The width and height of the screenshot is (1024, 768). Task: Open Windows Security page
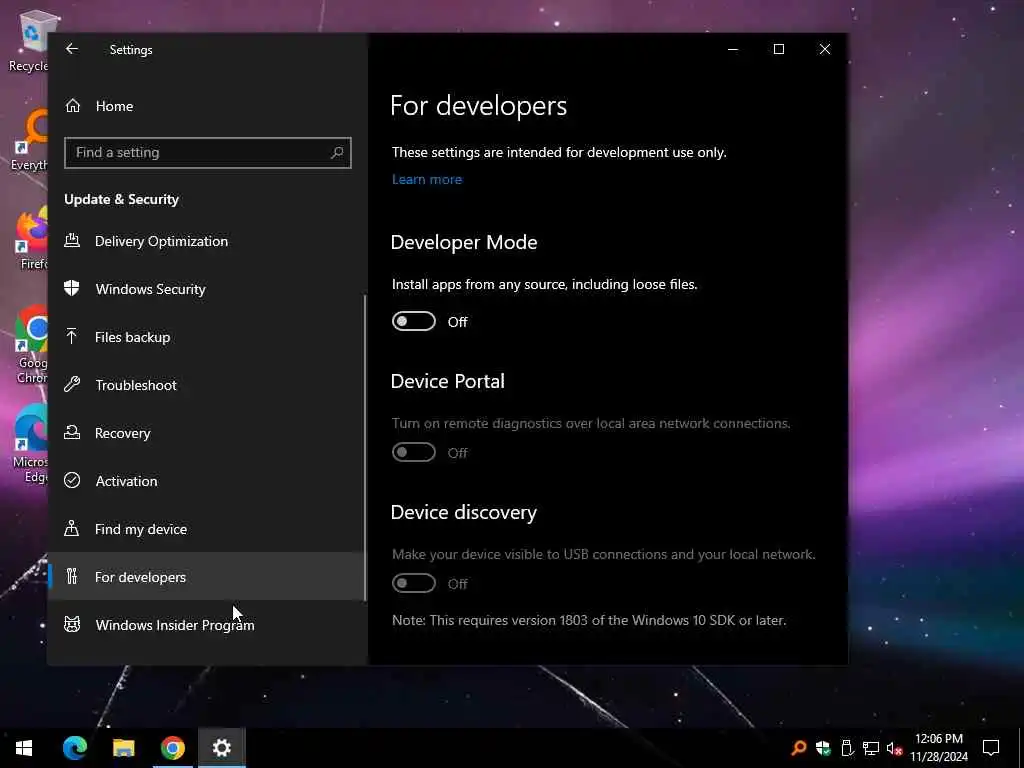pos(208,289)
